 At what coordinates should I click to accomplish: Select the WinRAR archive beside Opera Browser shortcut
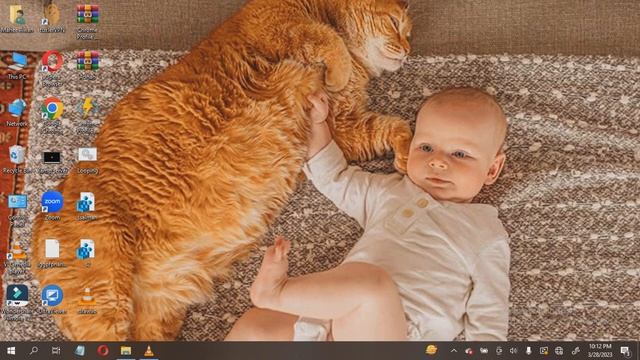click(x=87, y=61)
